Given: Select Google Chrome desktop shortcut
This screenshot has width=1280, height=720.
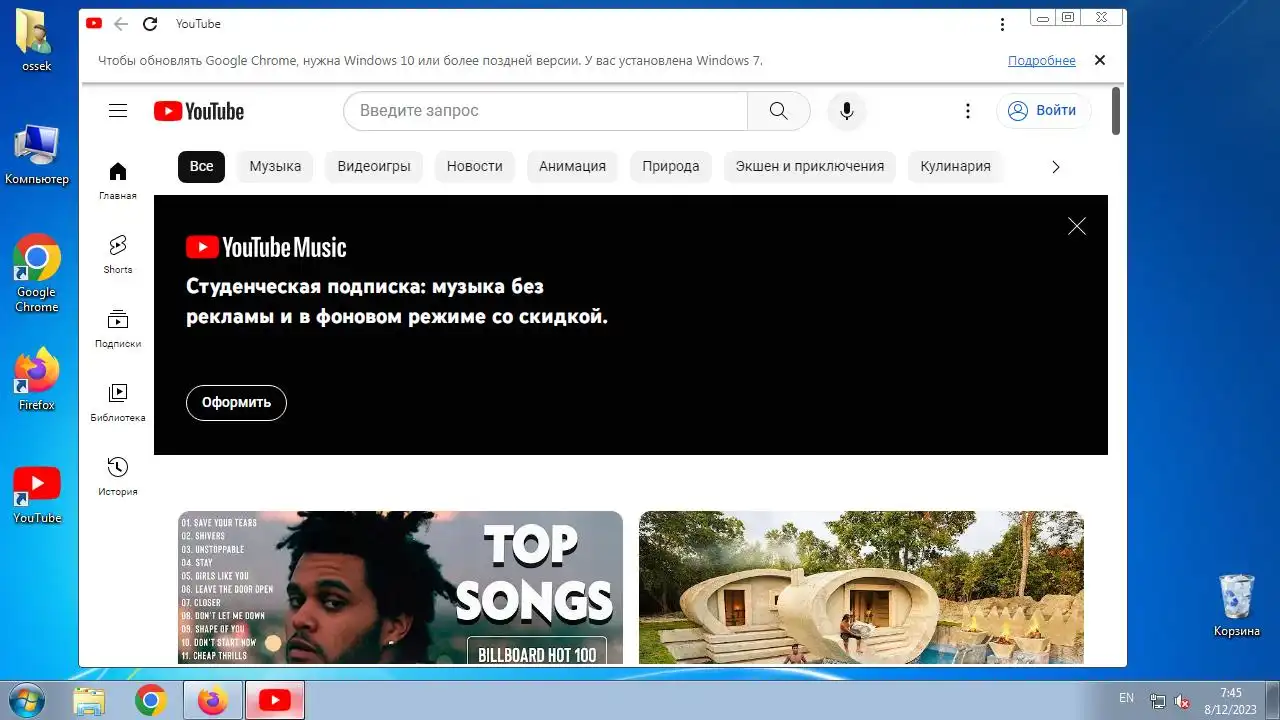Looking at the screenshot, I should (37, 274).
